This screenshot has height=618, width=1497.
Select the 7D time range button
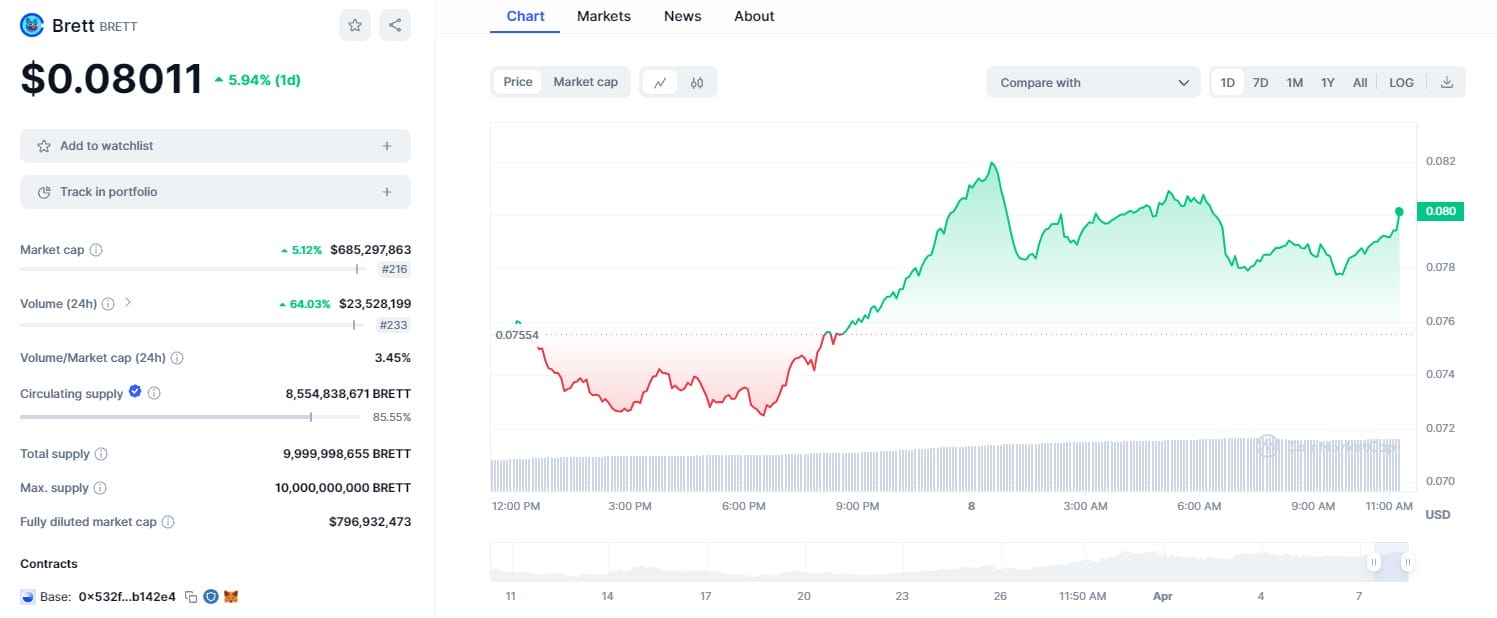(1260, 83)
